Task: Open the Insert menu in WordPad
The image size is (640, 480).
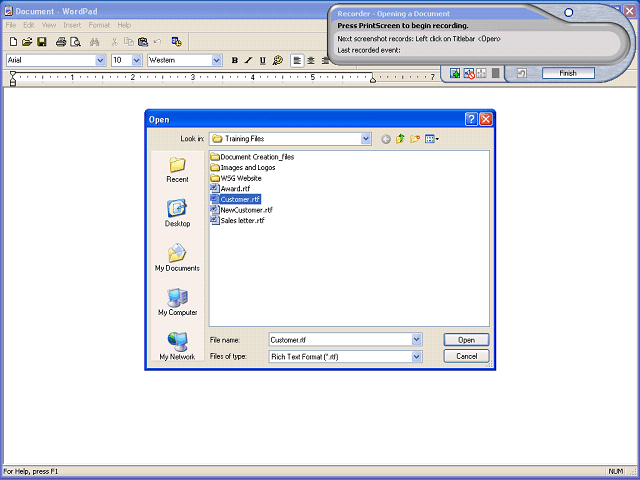Action: pyautogui.click(x=72, y=25)
